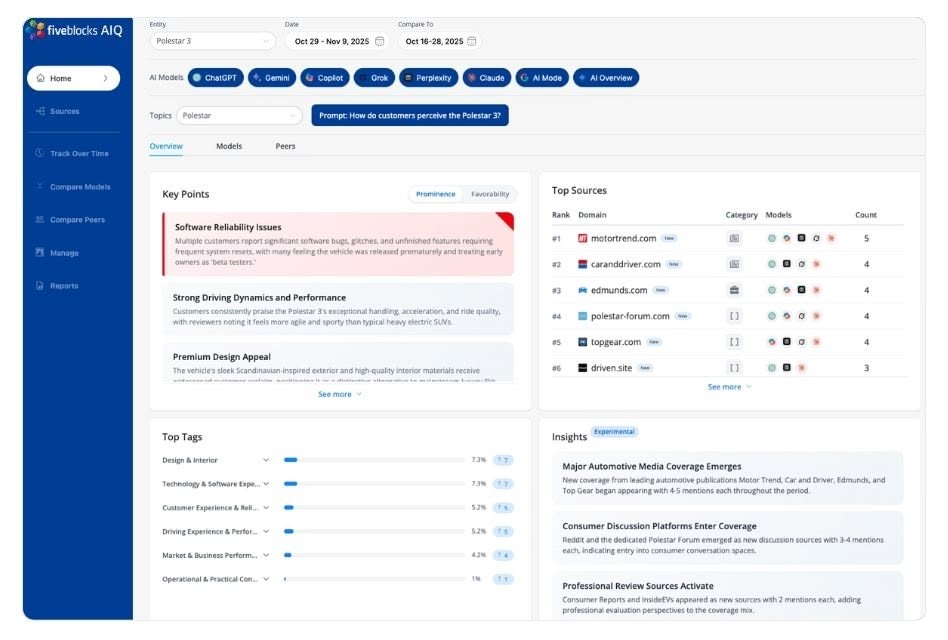Open Track Over Time clock icon
The width and height of the screenshot is (948, 640).
coord(40,153)
